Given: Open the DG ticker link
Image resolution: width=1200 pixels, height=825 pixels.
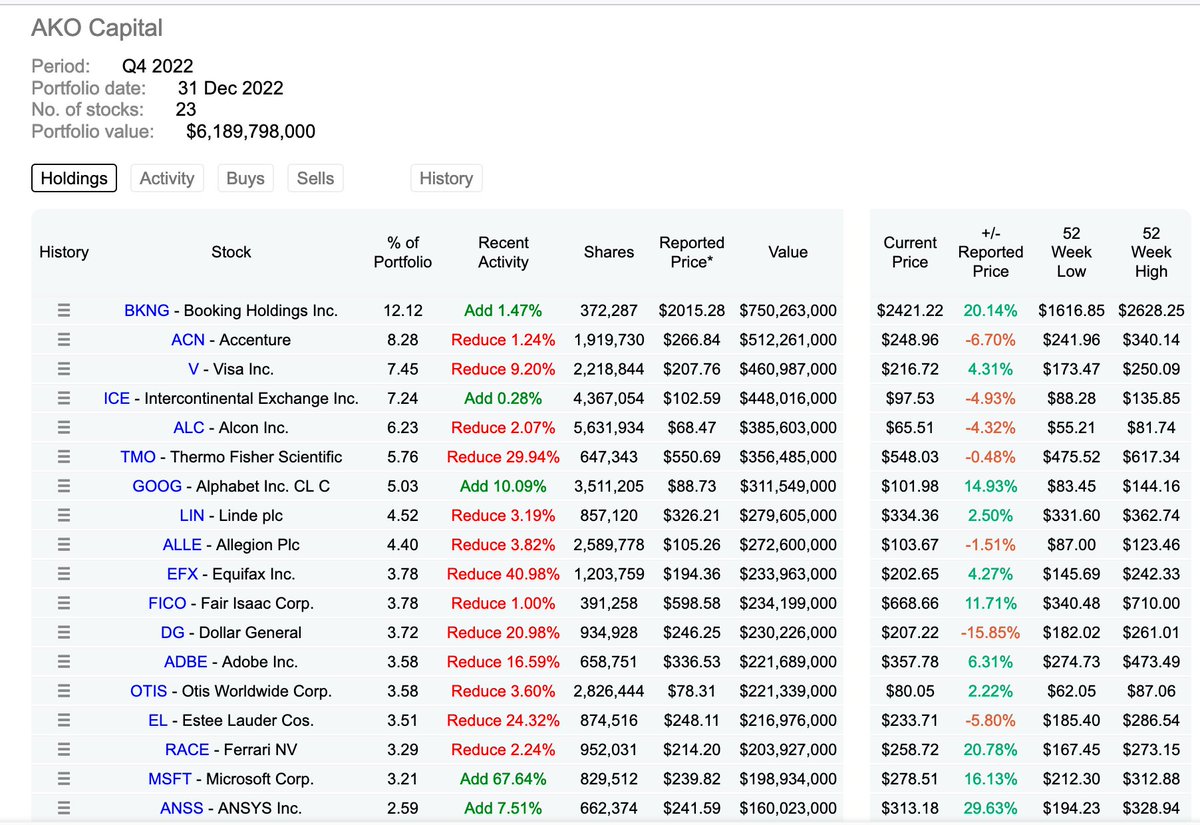Looking at the screenshot, I should click(172, 632).
